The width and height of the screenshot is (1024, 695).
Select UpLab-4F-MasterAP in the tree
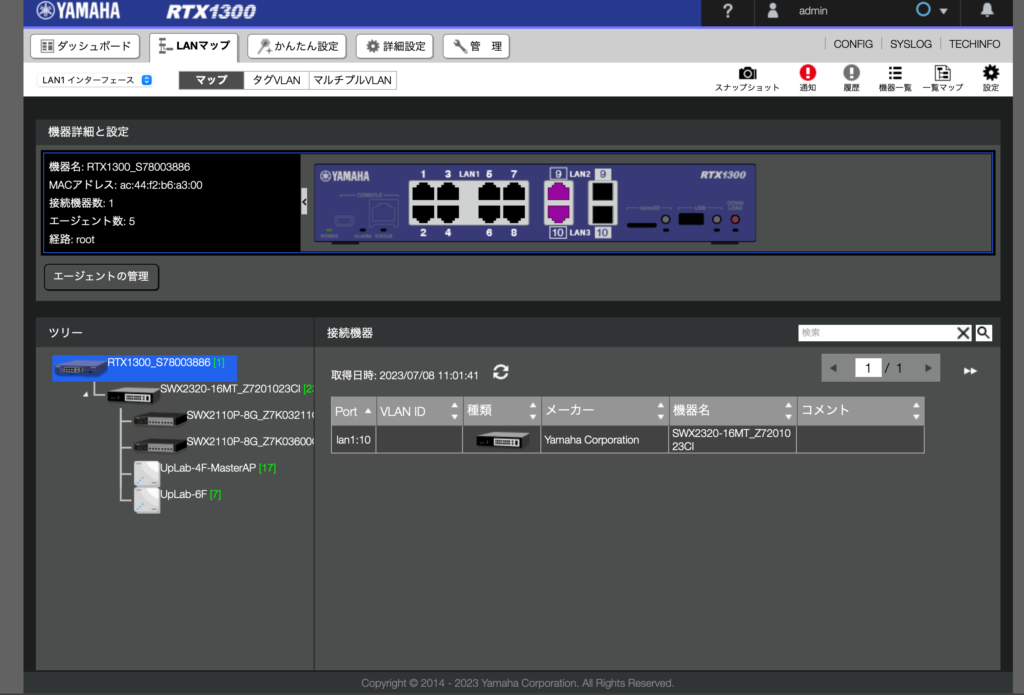(208, 468)
